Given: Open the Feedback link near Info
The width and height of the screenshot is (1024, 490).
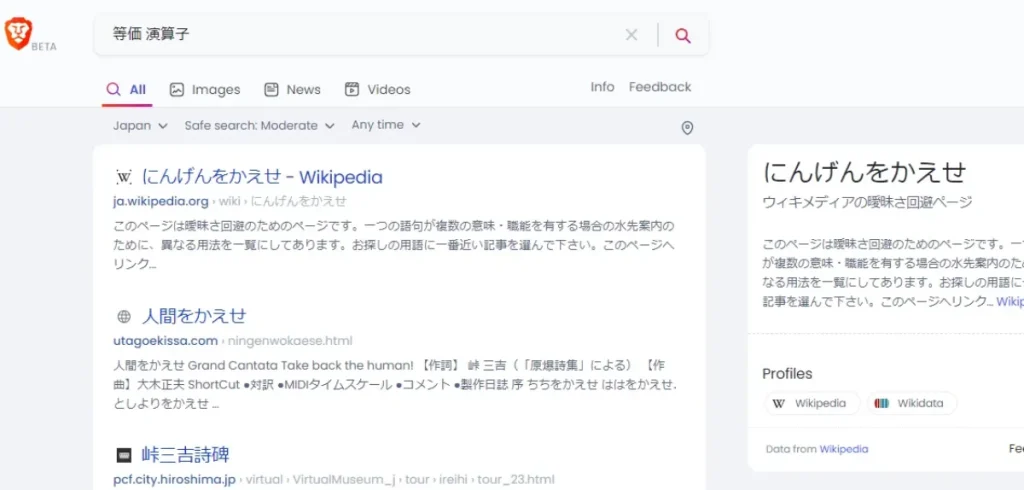Looking at the screenshot, I should click(660, 87).
